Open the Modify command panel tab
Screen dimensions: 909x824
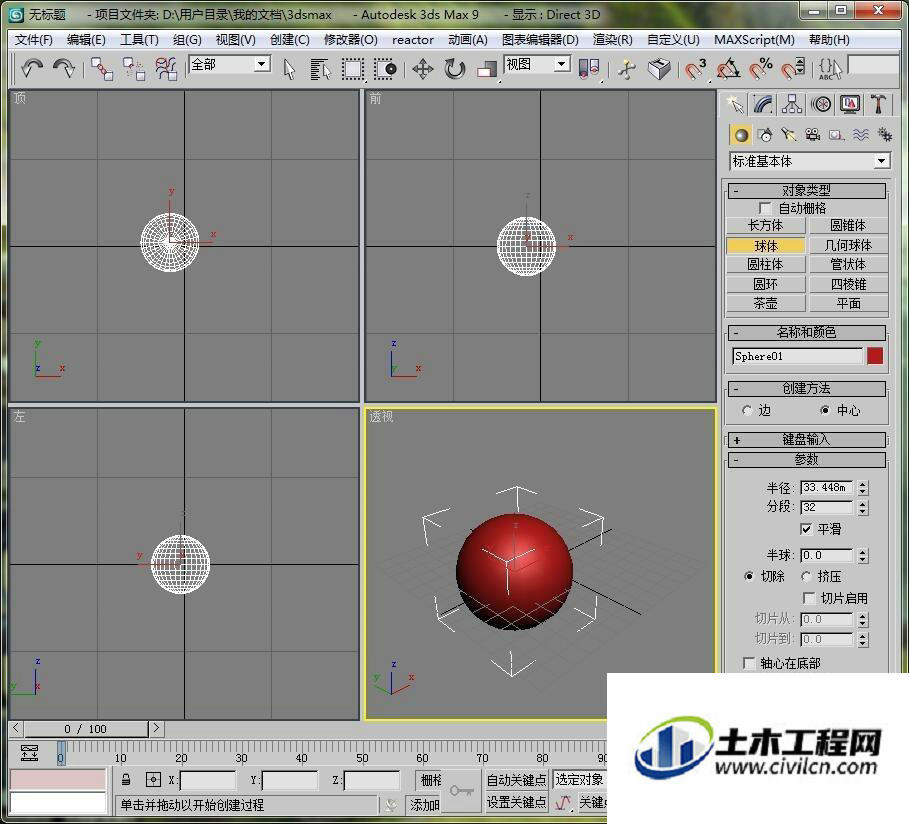[x=763, y=104]
